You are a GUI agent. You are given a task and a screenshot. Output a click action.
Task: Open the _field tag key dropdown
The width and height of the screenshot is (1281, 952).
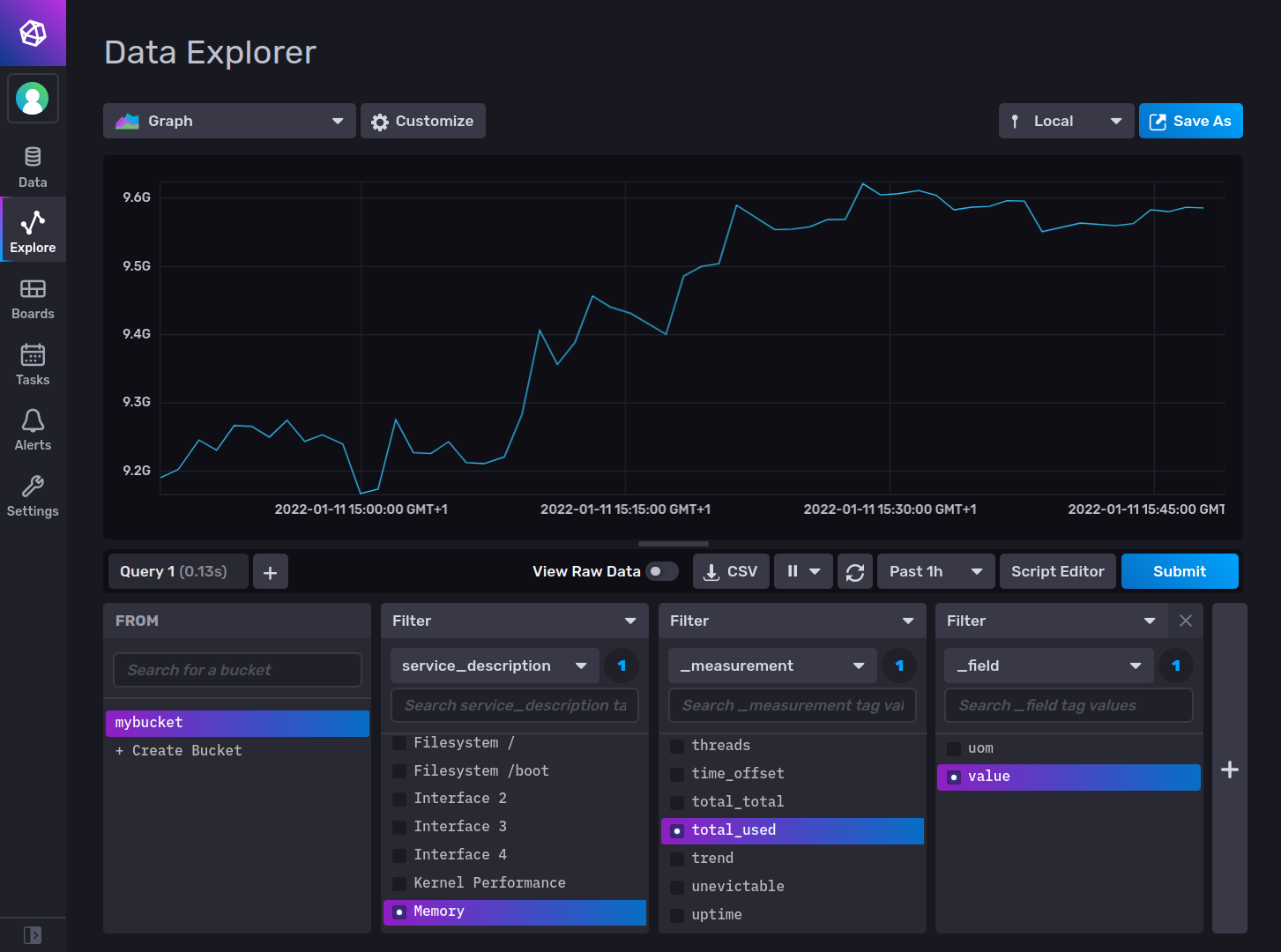click(x=1047, y=666)
